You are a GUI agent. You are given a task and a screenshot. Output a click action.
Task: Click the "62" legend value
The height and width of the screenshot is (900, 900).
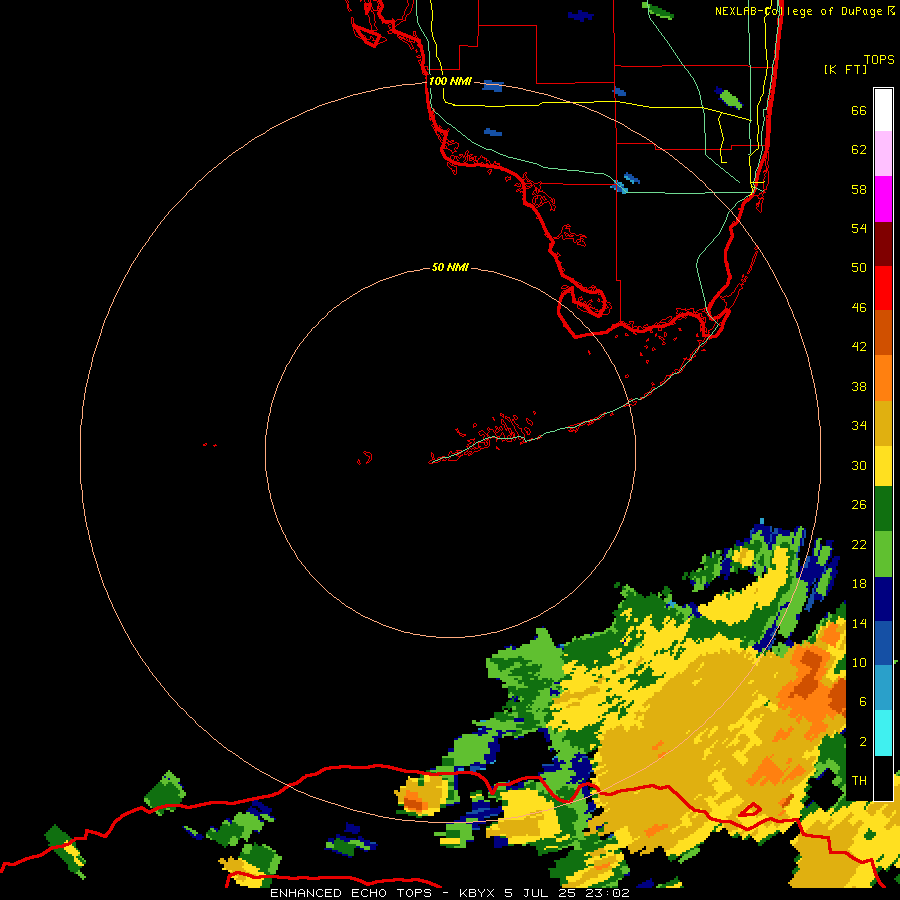point(859,150)
